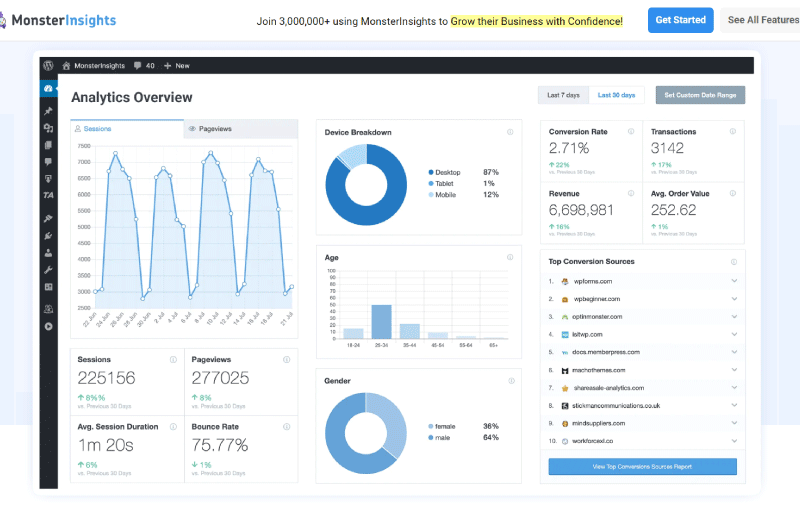Screen dimensions: 800x530
Task: Open Posts pushpin icon in sidebar
Action: 48,111
